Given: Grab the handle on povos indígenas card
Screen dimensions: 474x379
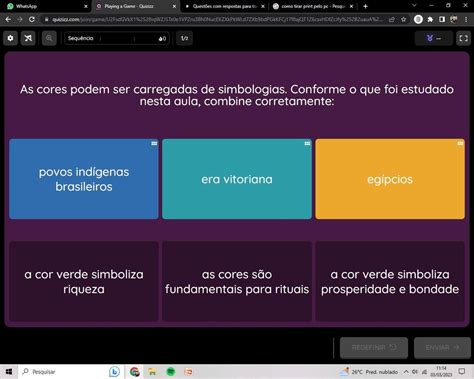Looking at the screenshot, I should point(154,143).
